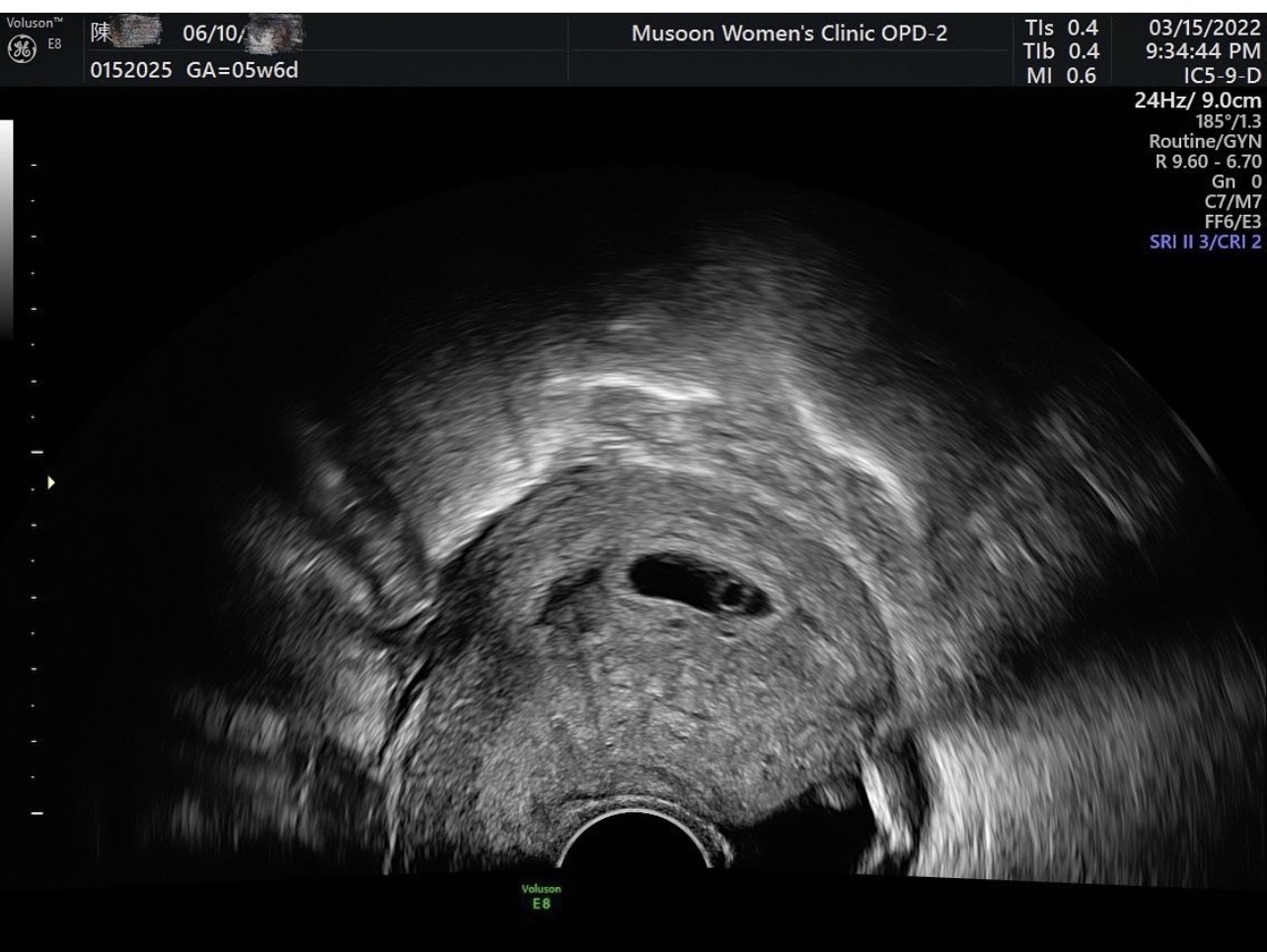Image resolution: width=1267 pixels, height=952 pixels.
Task: Click the GE logo in the header
Action: 22,48
